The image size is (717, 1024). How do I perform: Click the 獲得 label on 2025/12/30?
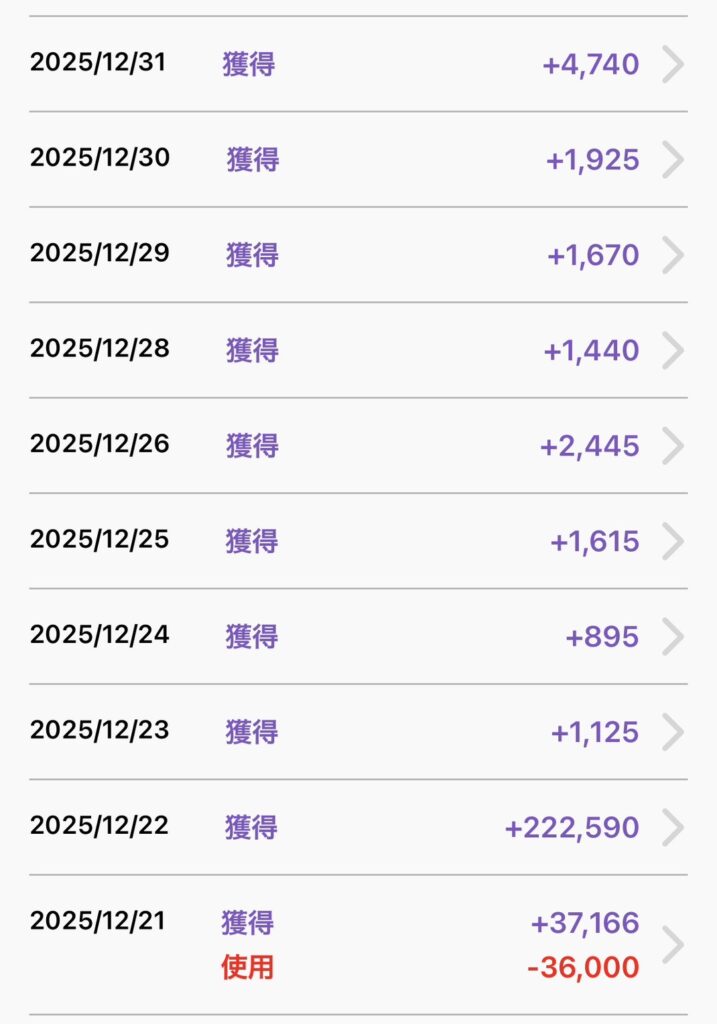click(x=252, y=160)
